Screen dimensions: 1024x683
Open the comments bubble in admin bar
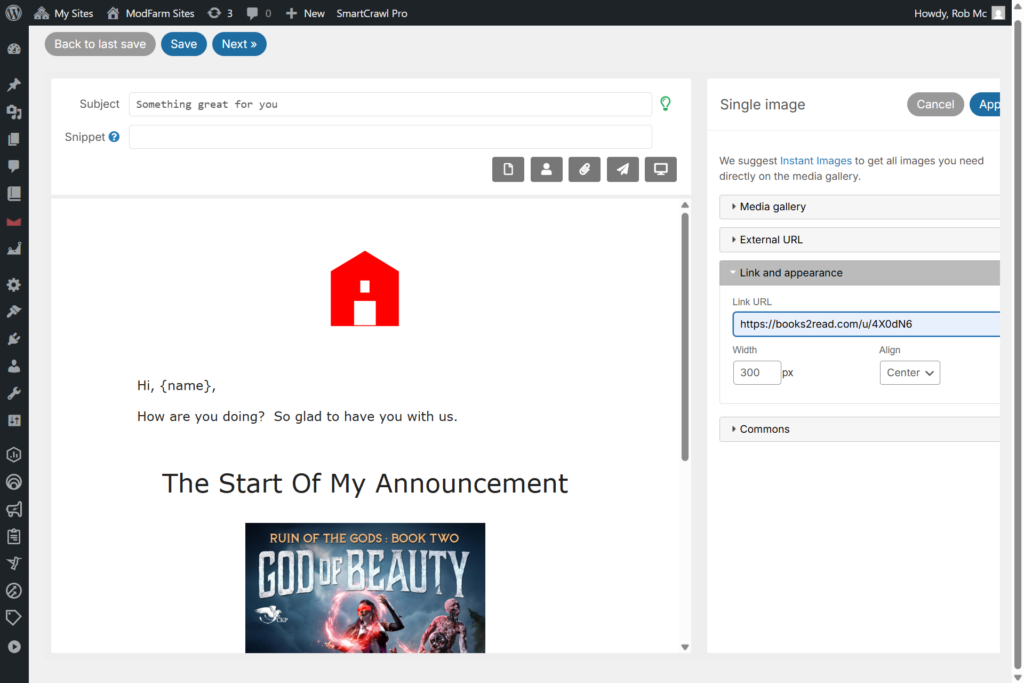pos(258,13)
